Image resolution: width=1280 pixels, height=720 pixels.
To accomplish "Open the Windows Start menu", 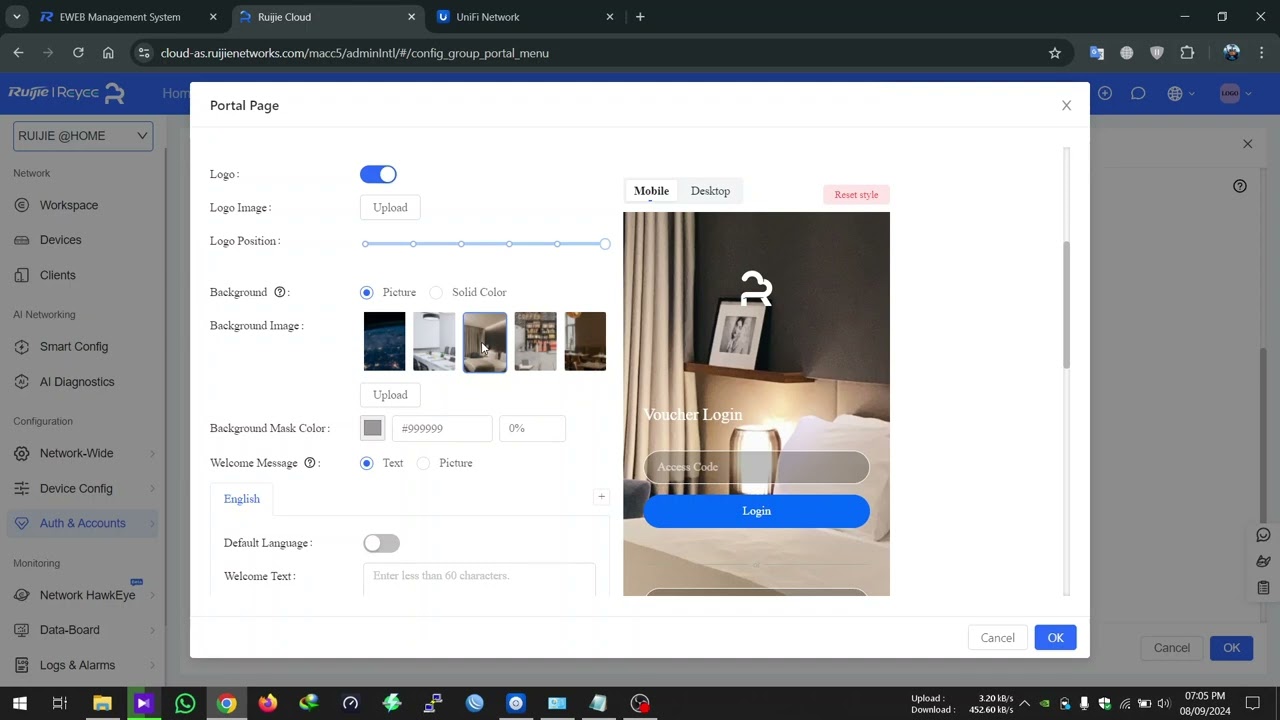I will coord(19,703).
